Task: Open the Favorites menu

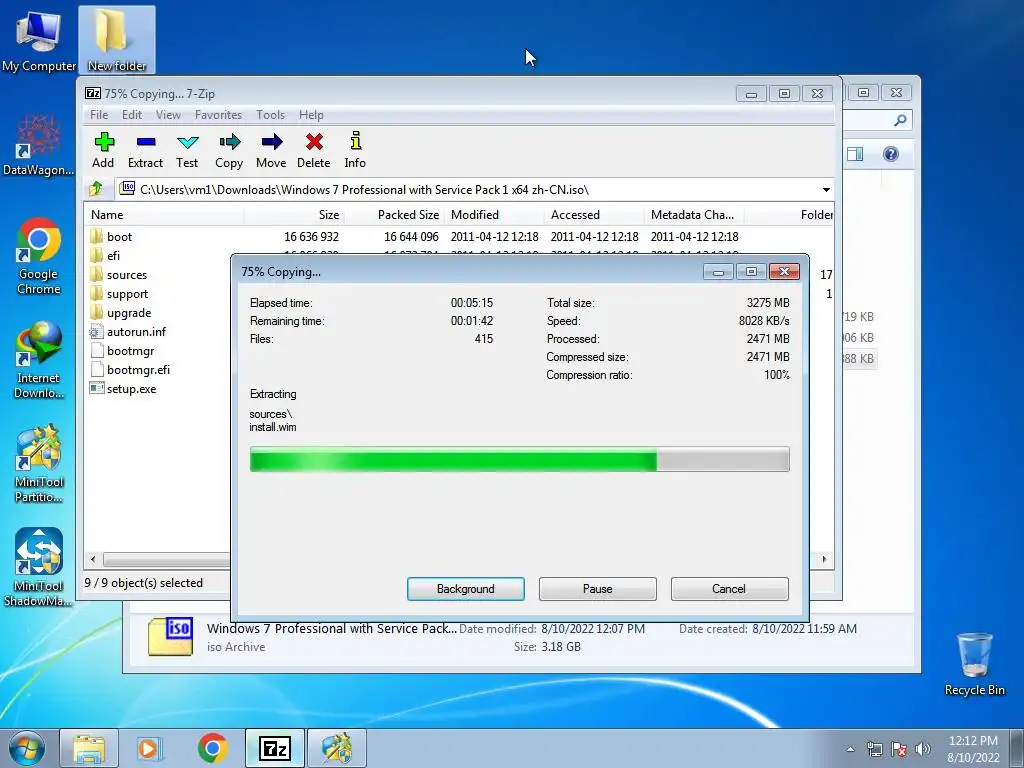Action: pos(218,115)
